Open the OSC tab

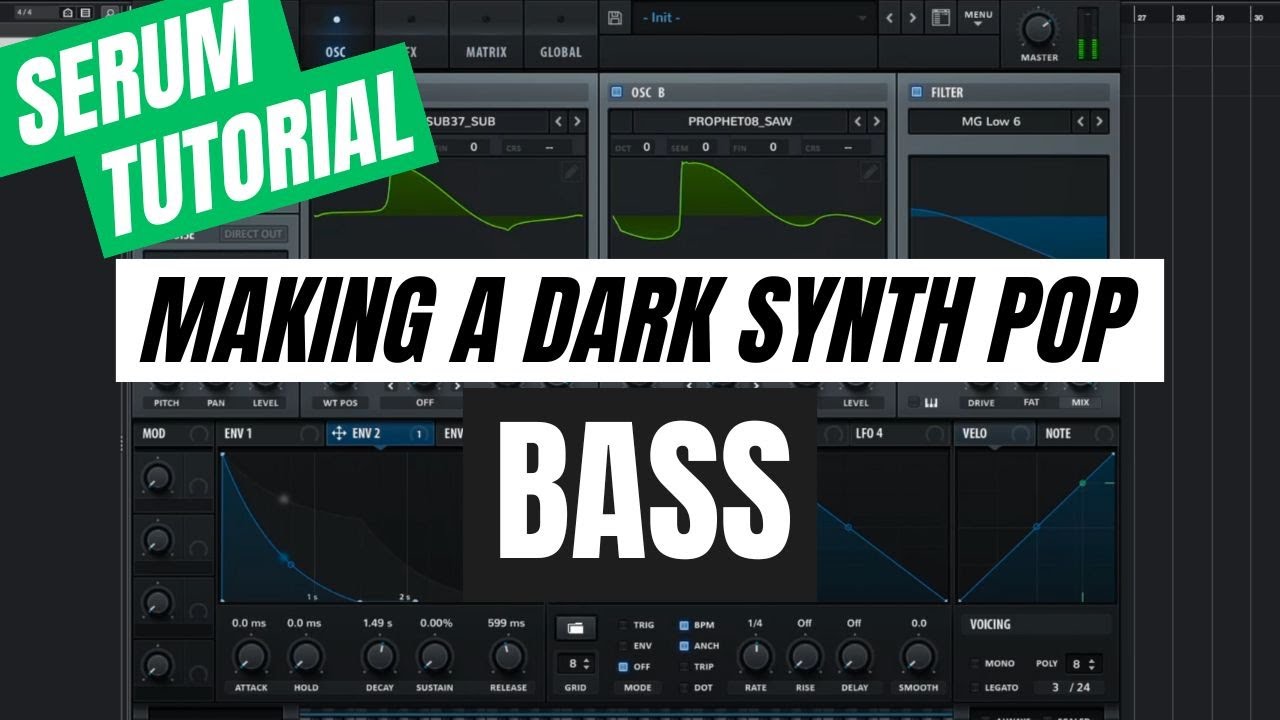pos(336,34)
